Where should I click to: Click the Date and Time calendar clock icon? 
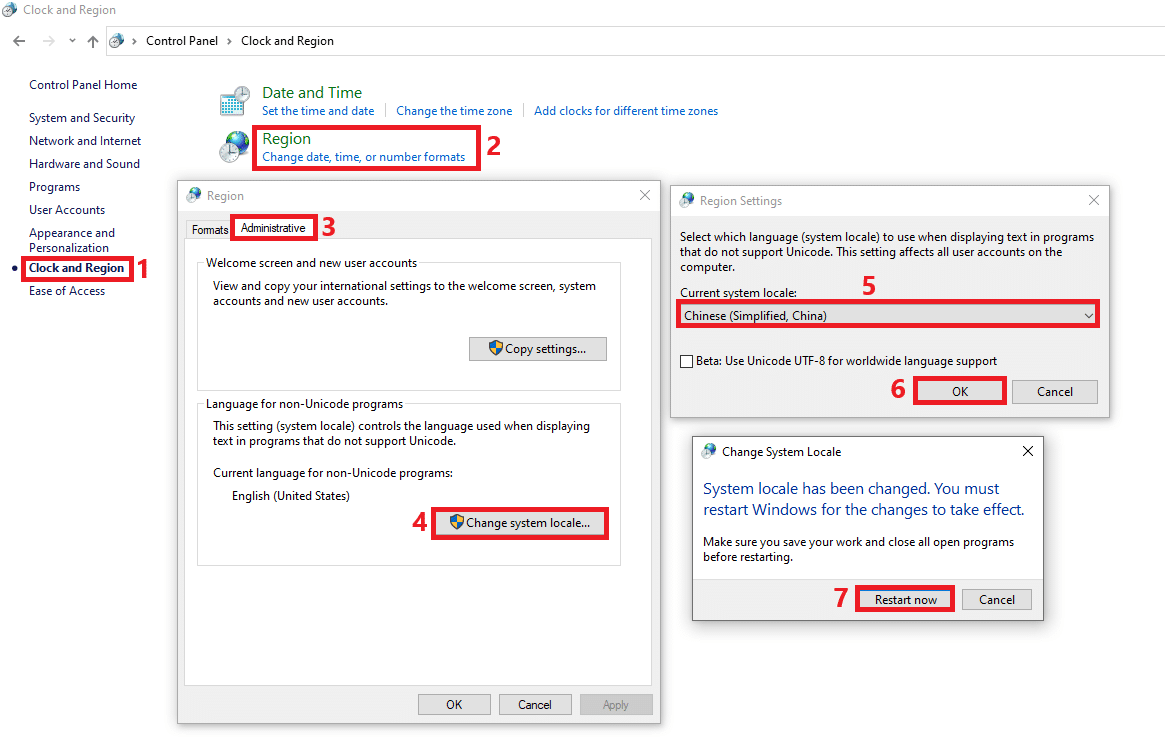click(235, 101)
